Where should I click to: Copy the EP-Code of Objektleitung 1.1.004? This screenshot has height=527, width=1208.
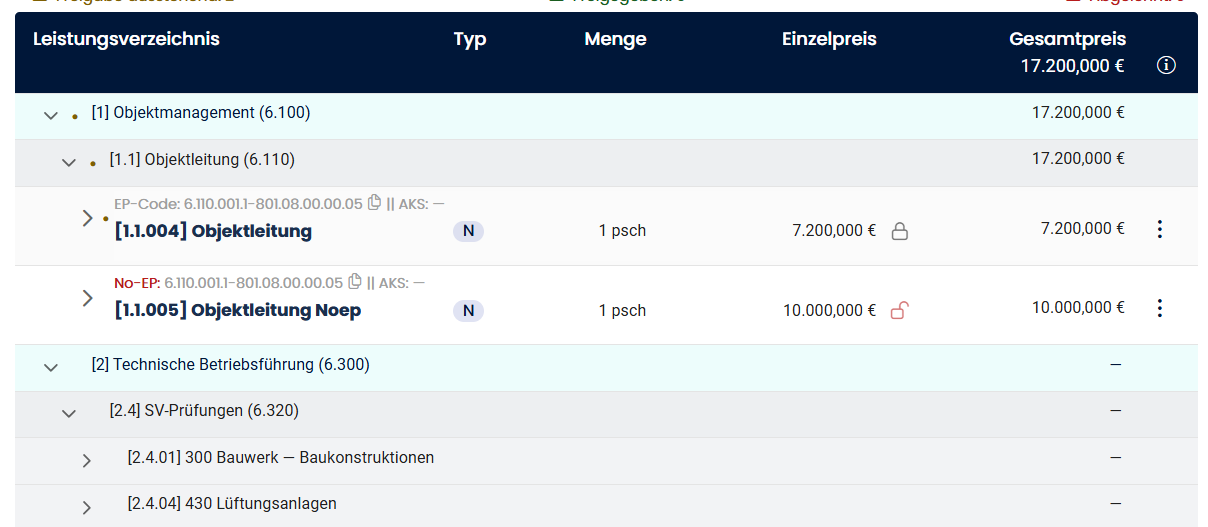[x=375, y=203]
